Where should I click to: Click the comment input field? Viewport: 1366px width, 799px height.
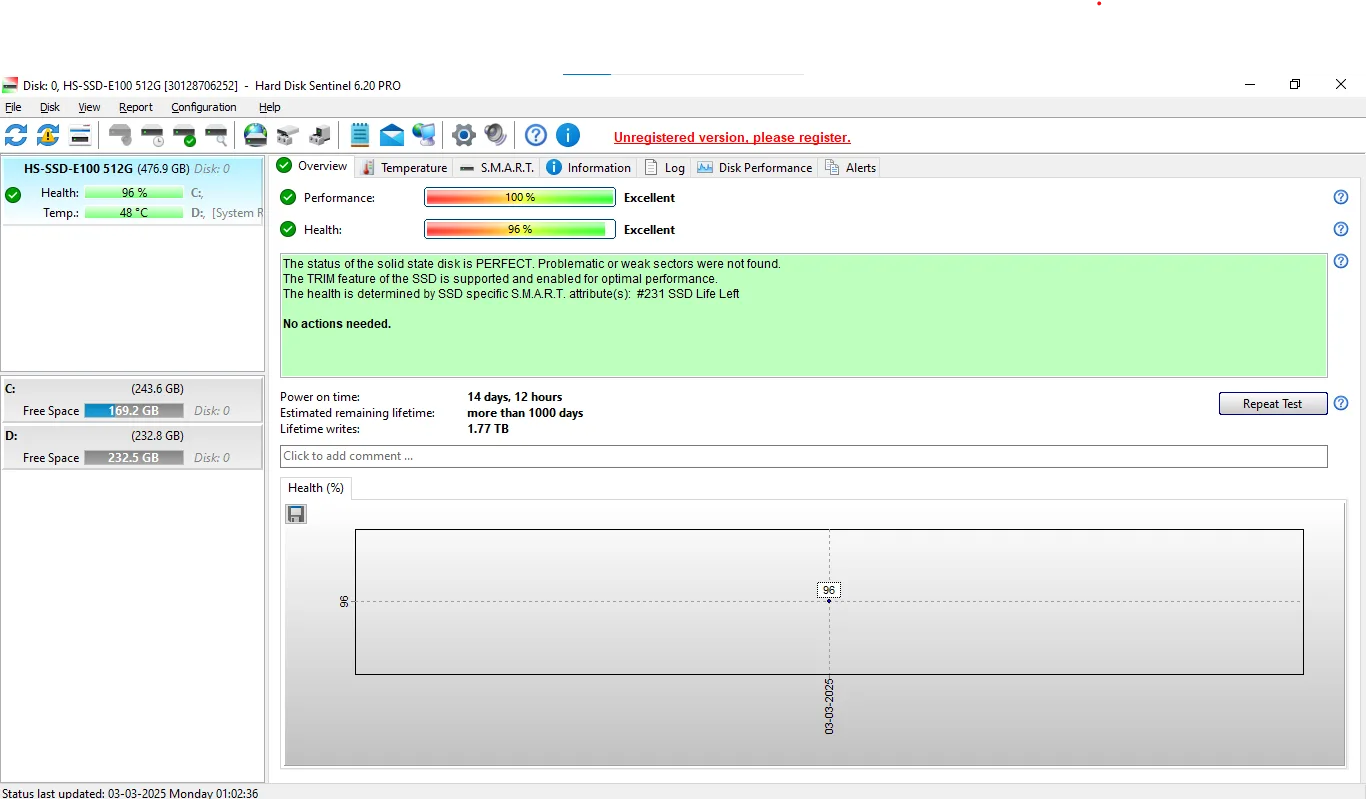803,456
